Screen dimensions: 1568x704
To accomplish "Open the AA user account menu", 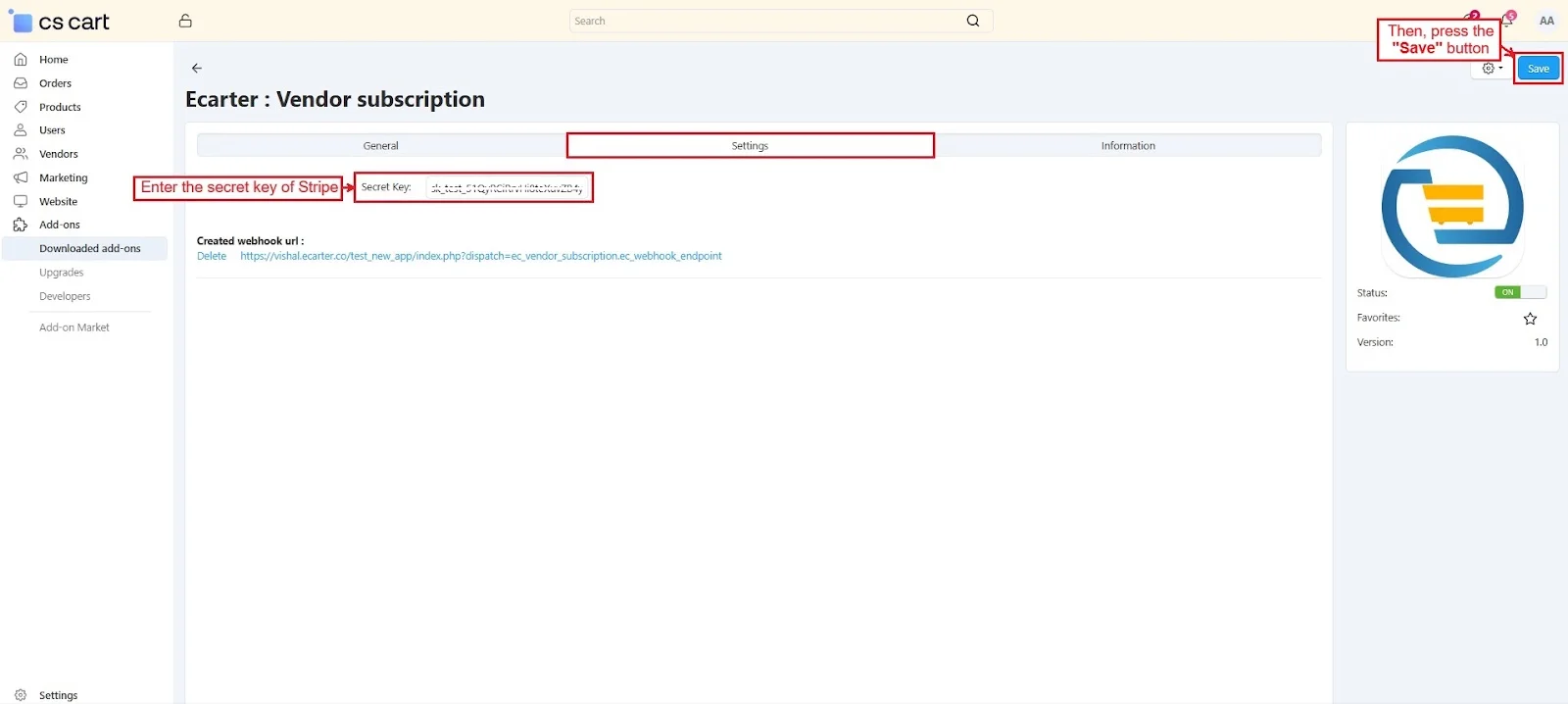I will (x=1546, y=21).
